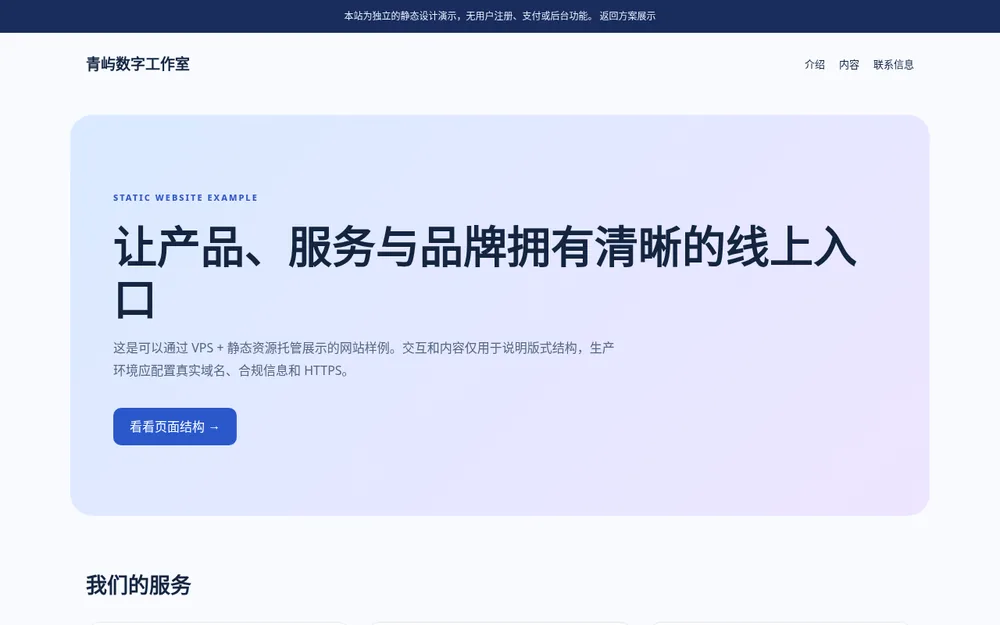The width and height of the screenshot is (1000, 625).
Task: Click the 青屿数字工作室 site logo
Action: [x=138, y=64]
